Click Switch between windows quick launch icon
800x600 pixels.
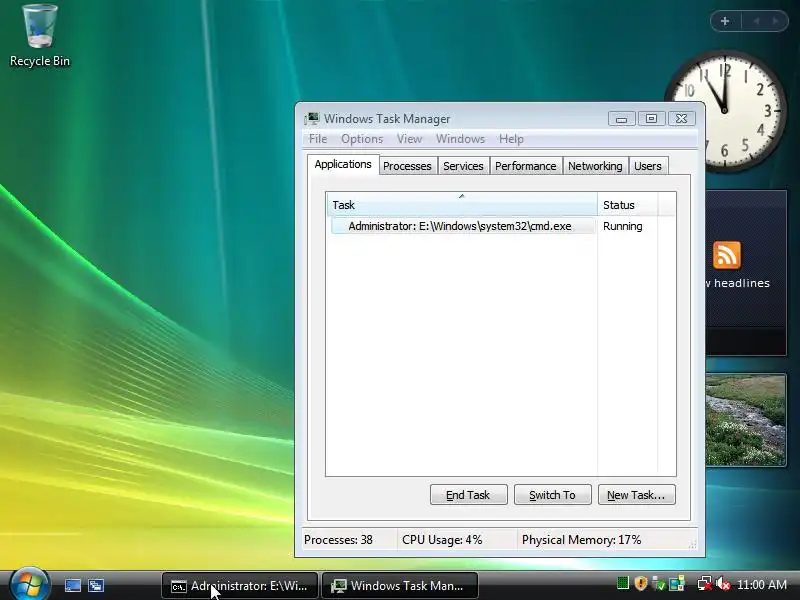(x=96, y=585)
